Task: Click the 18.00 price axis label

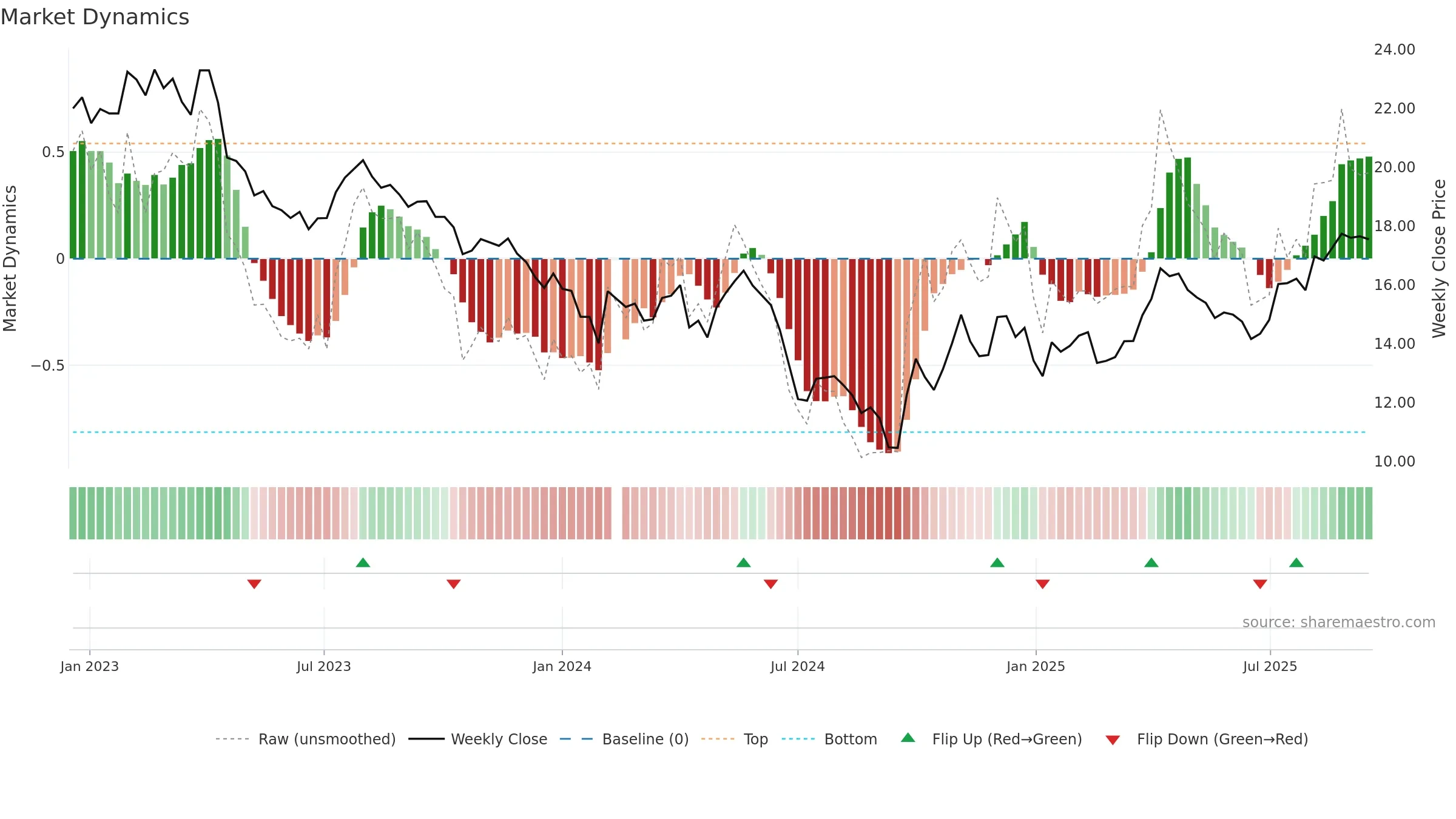Action: pos(1395,226)
